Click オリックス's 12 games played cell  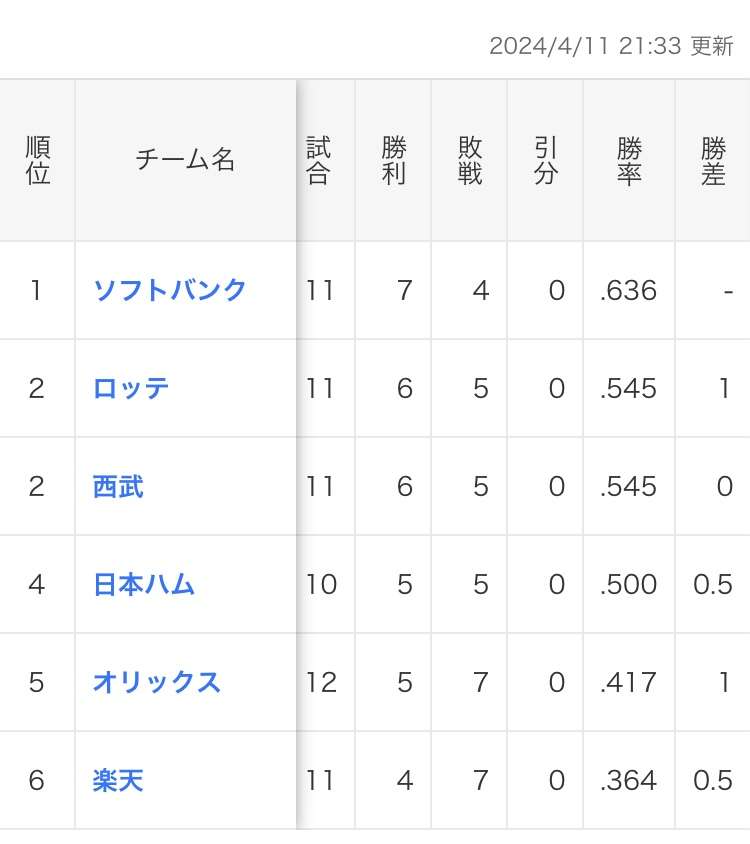point(322,682)
